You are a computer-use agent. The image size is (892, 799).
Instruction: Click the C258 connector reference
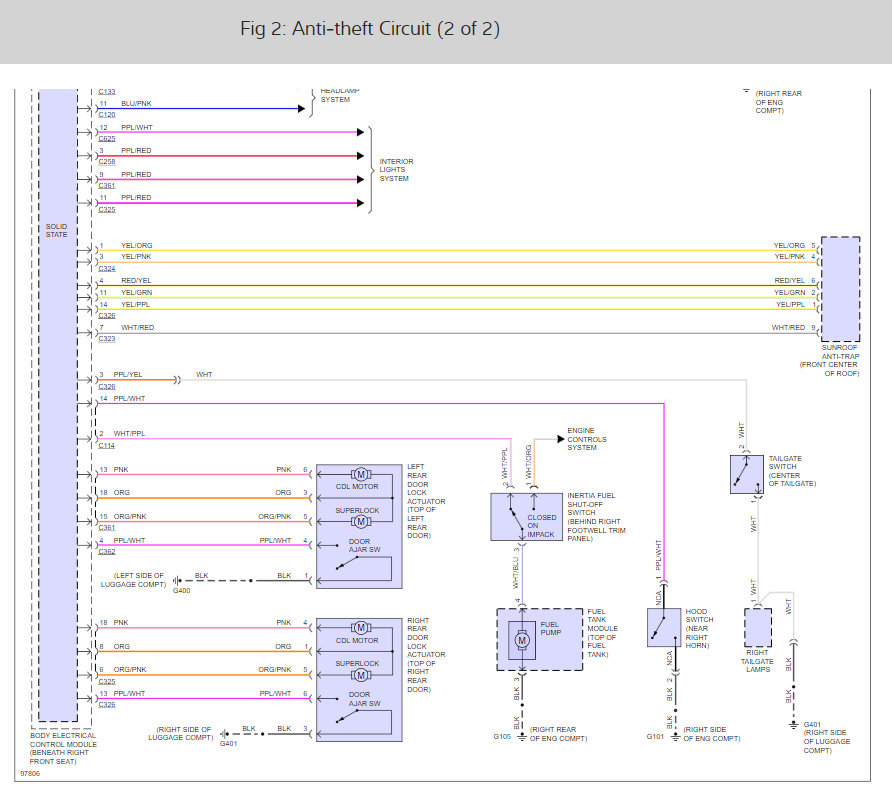[107, 162]
